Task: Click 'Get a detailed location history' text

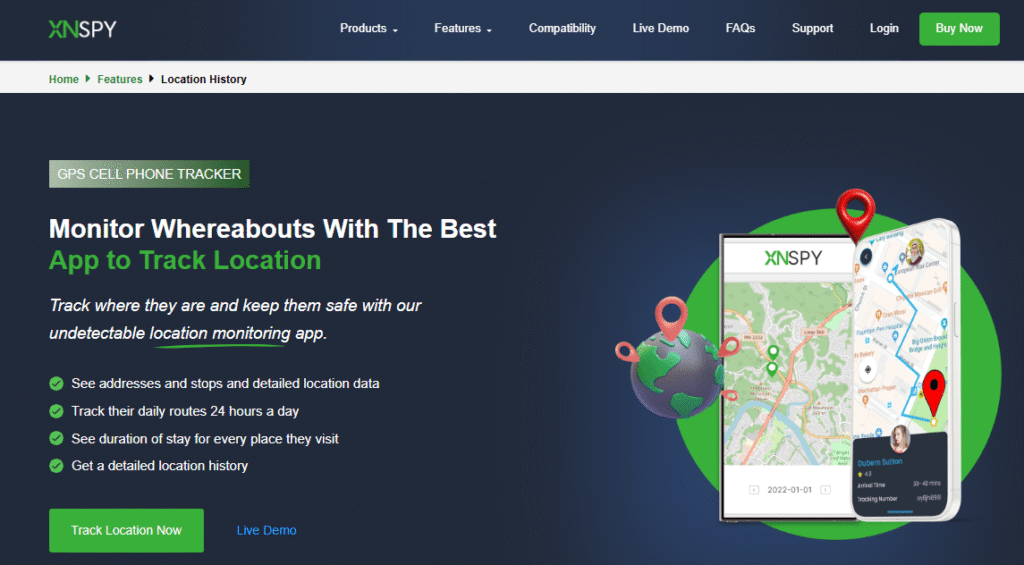Action: (x=159, y=466)
